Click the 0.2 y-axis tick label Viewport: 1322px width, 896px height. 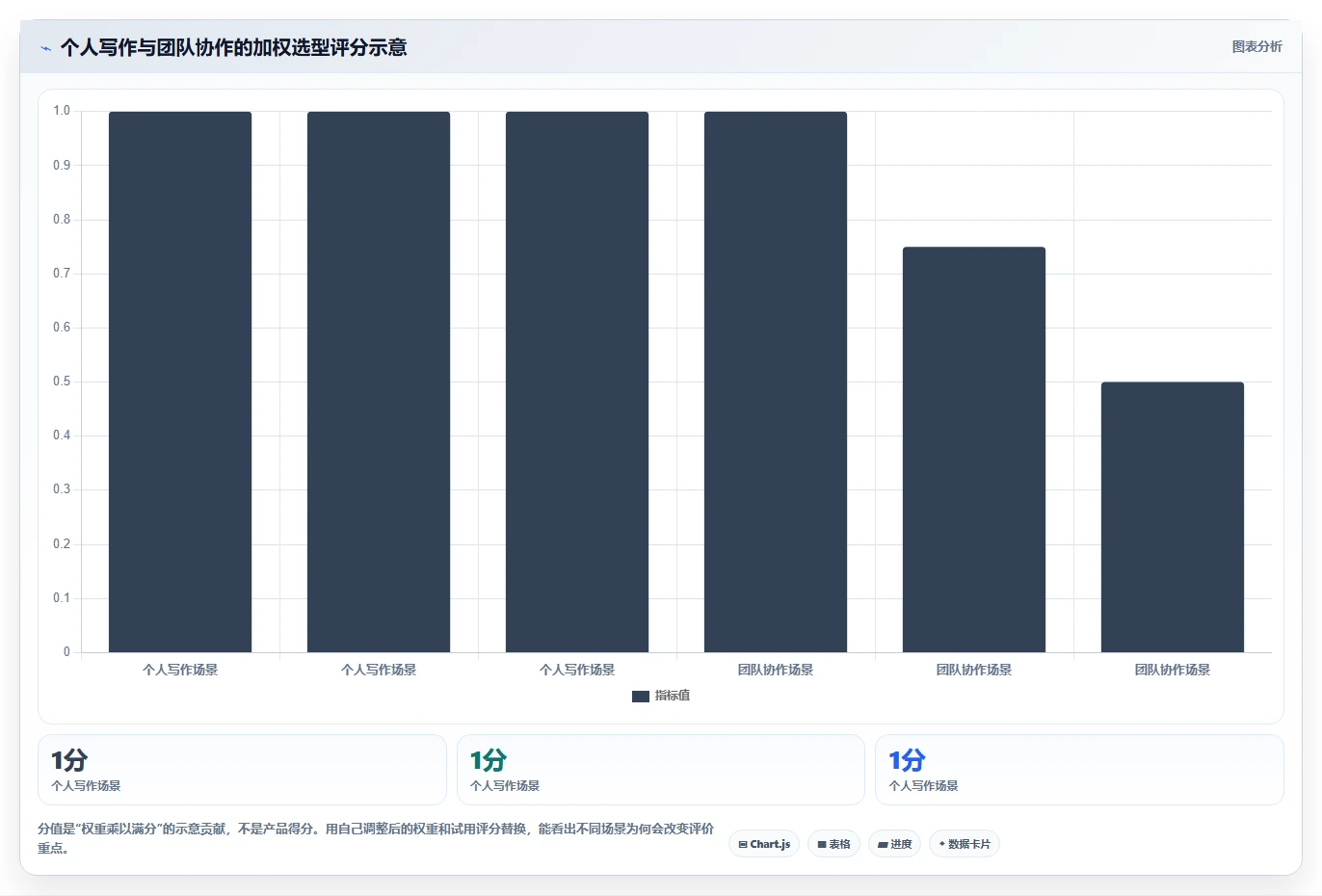[62, 544]
